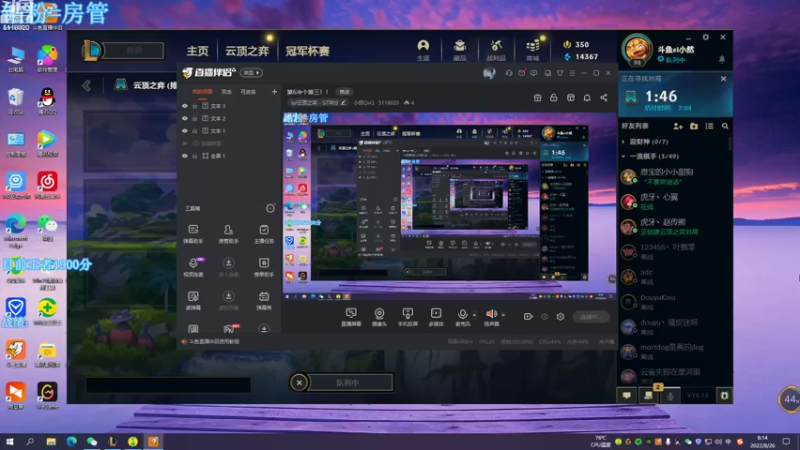This screenshot has width=800, height=450.
Task: Switch to 冠军杯赛 tab
Action: coord(307,51)
